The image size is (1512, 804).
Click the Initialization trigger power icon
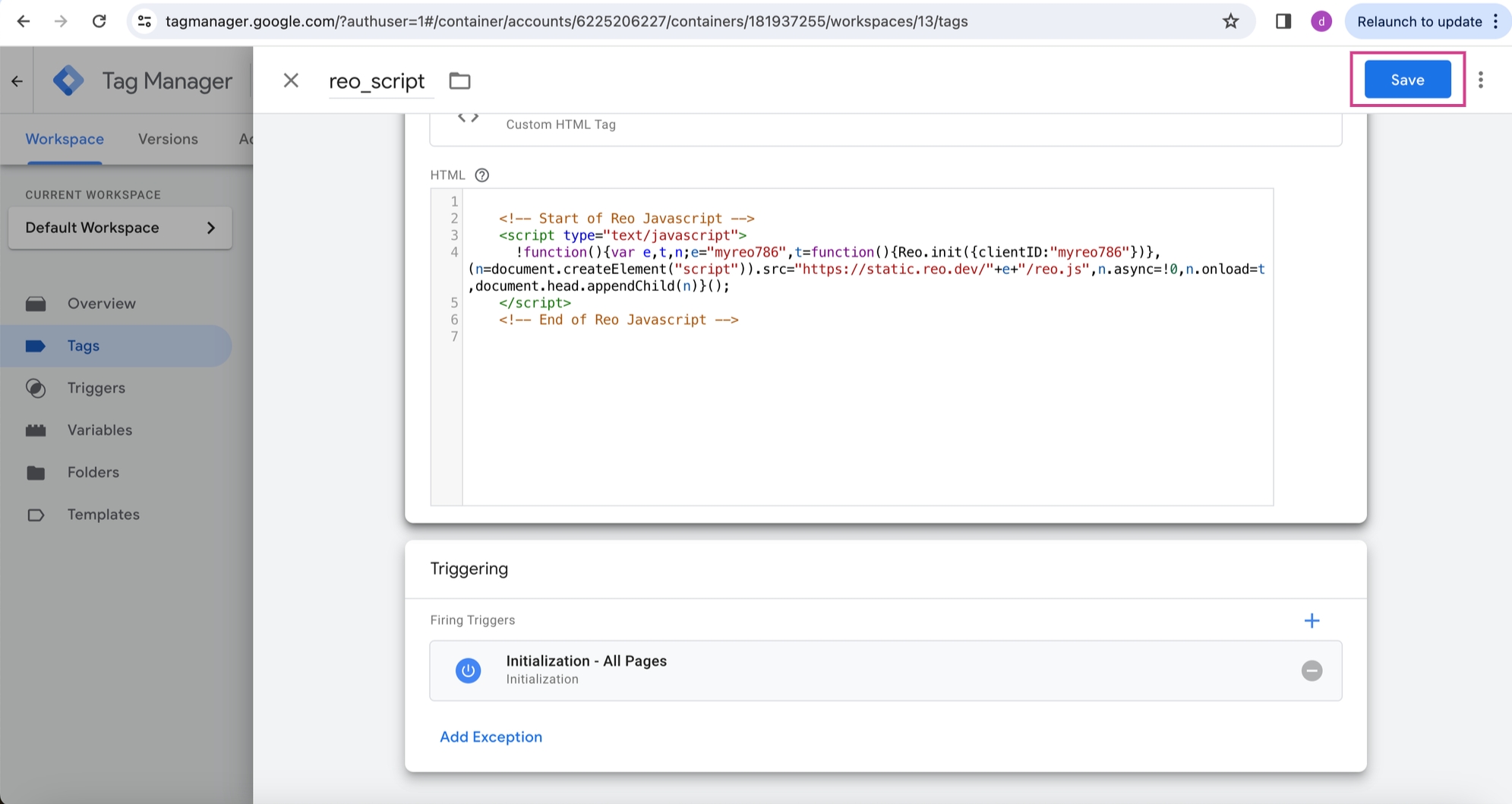coord(468,670)
